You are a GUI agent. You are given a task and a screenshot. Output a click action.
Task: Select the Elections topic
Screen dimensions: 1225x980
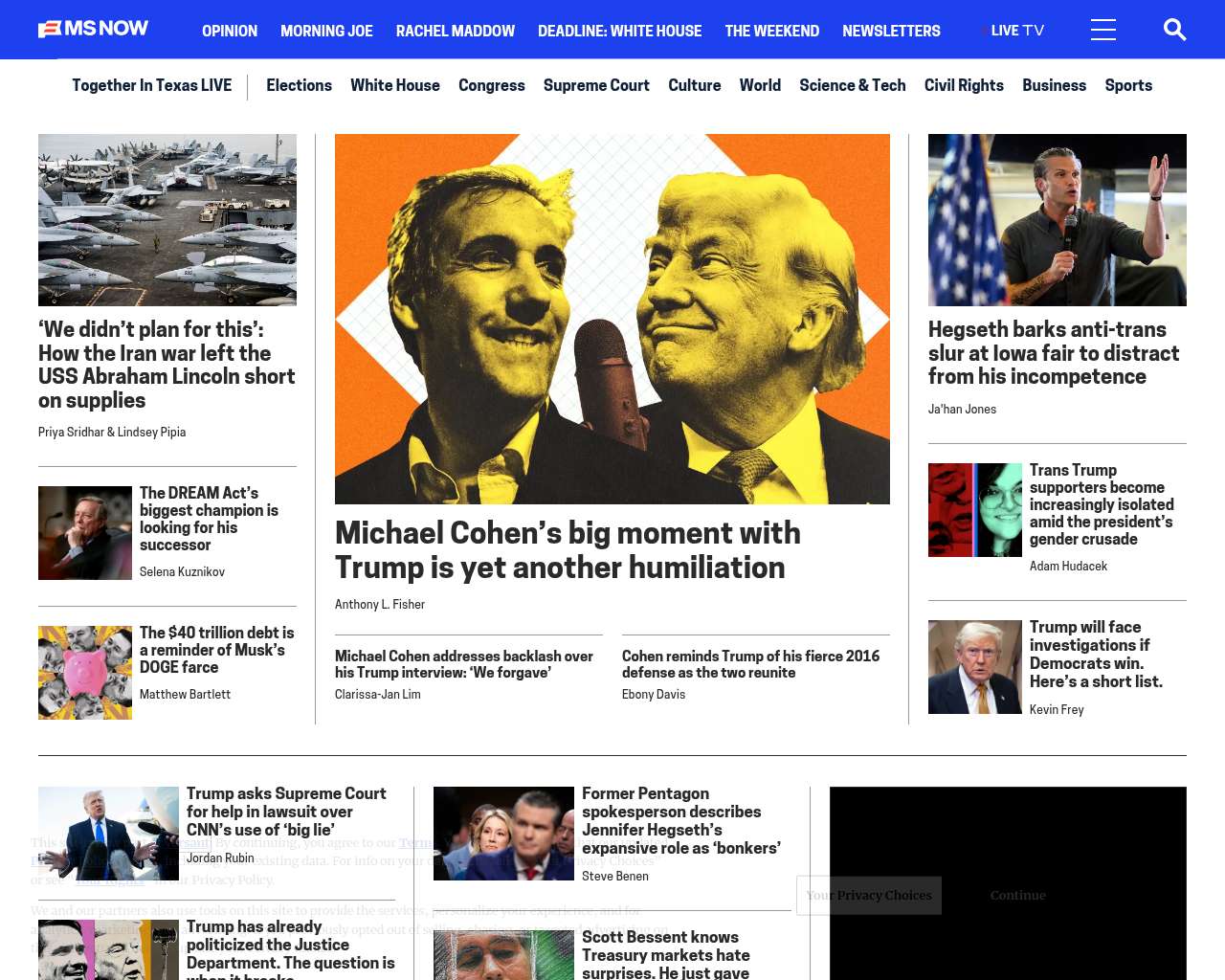299,85
